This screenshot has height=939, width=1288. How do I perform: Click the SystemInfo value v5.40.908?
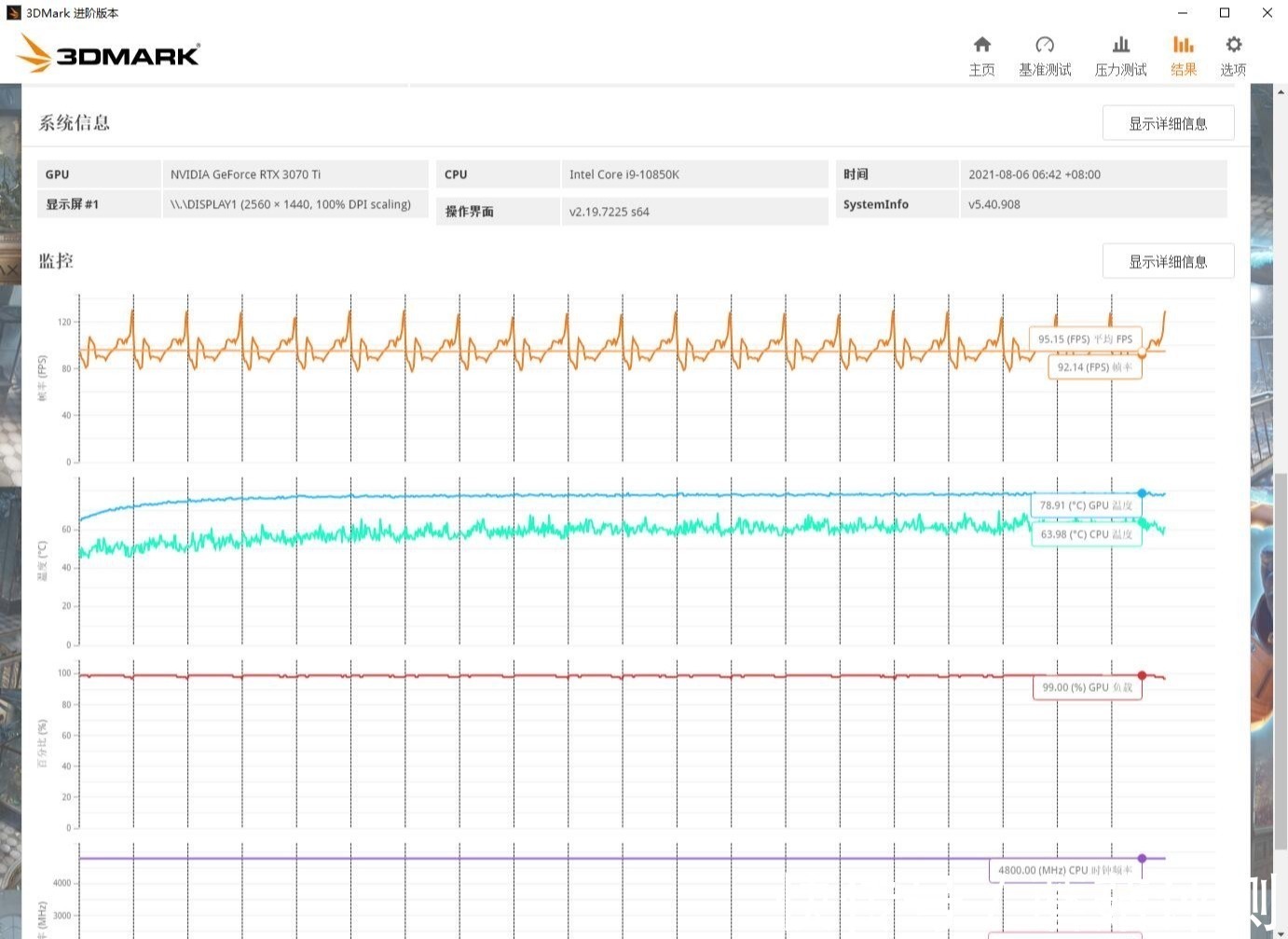994,204
